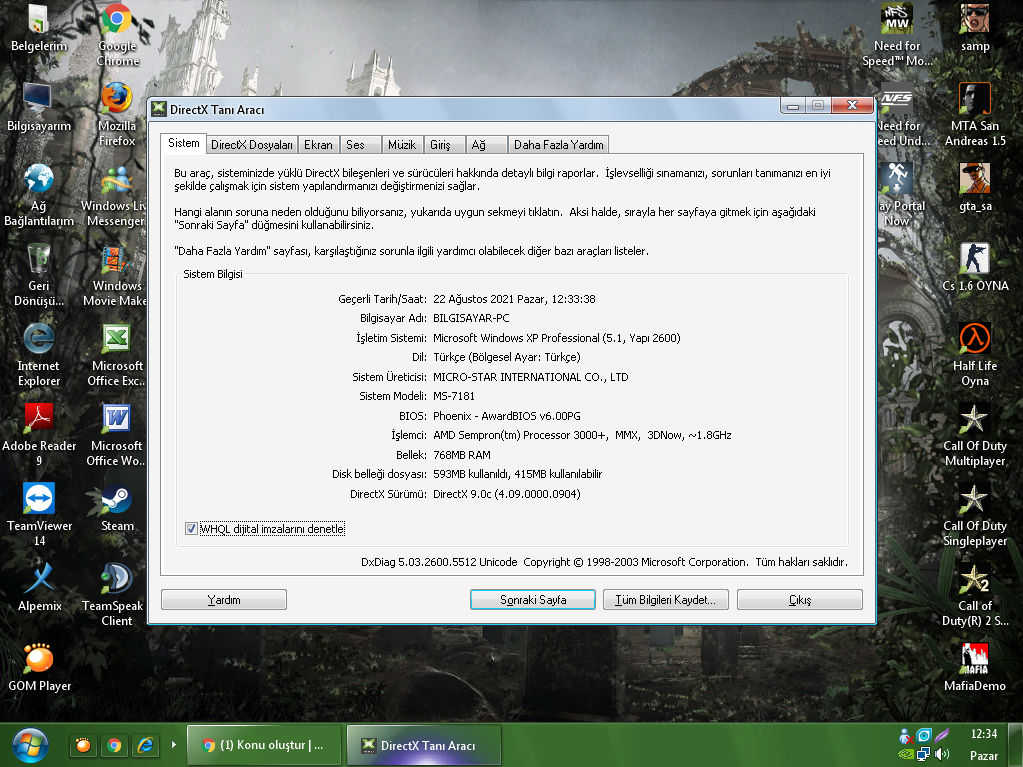The width and height of the screenshot is (1023, 767).
Task: Launch GOM Player from quick launch
Action: (83, 745)
